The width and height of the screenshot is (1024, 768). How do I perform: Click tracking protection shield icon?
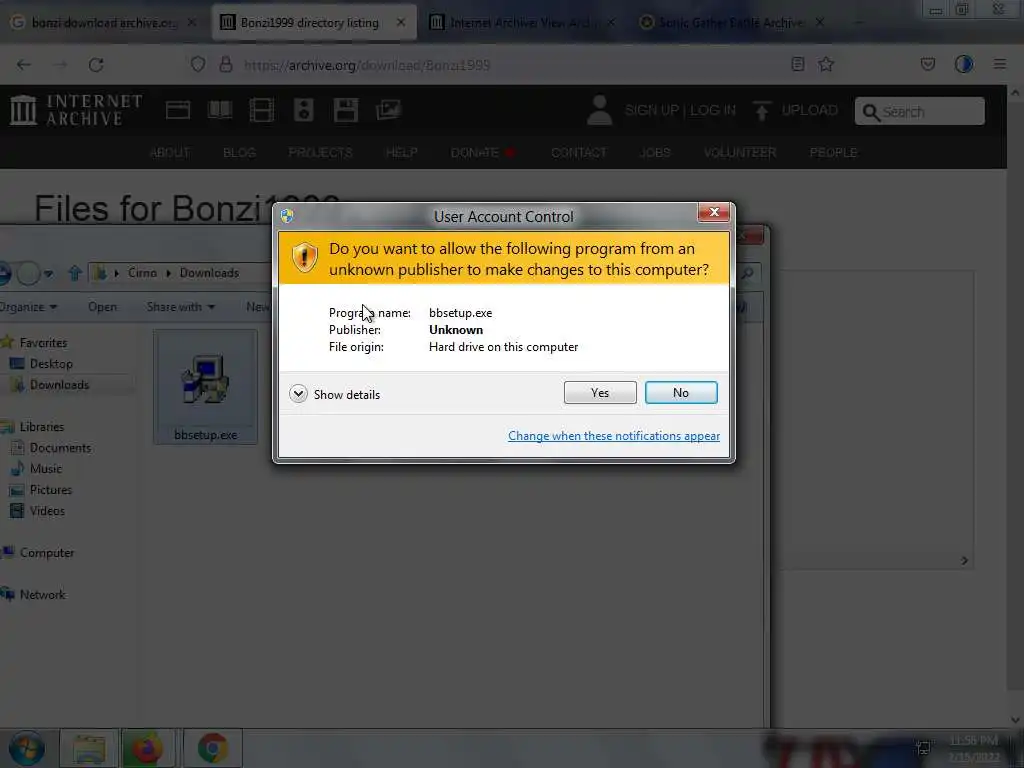tap(198, 64)
